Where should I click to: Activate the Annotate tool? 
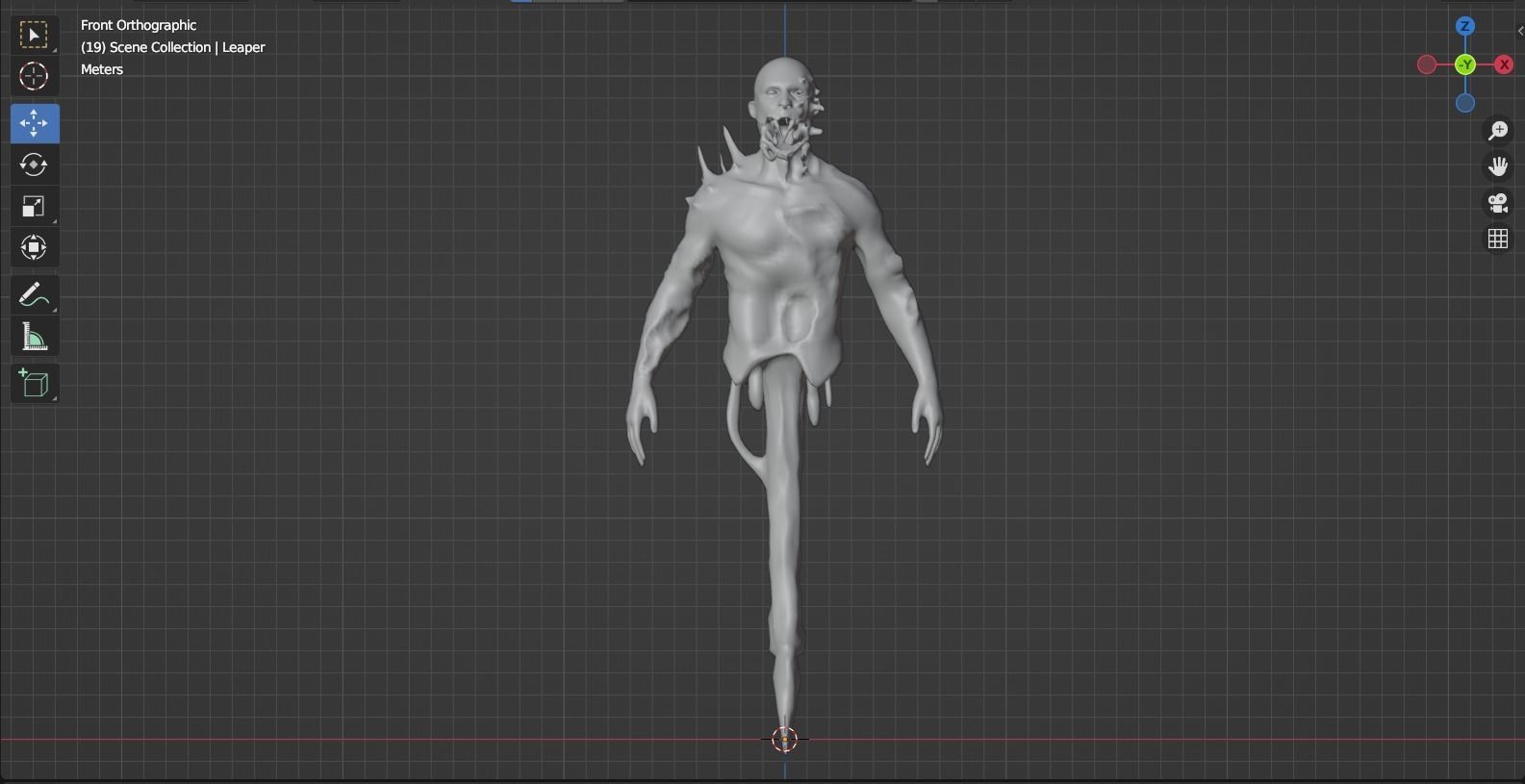[x=34, y=294]
